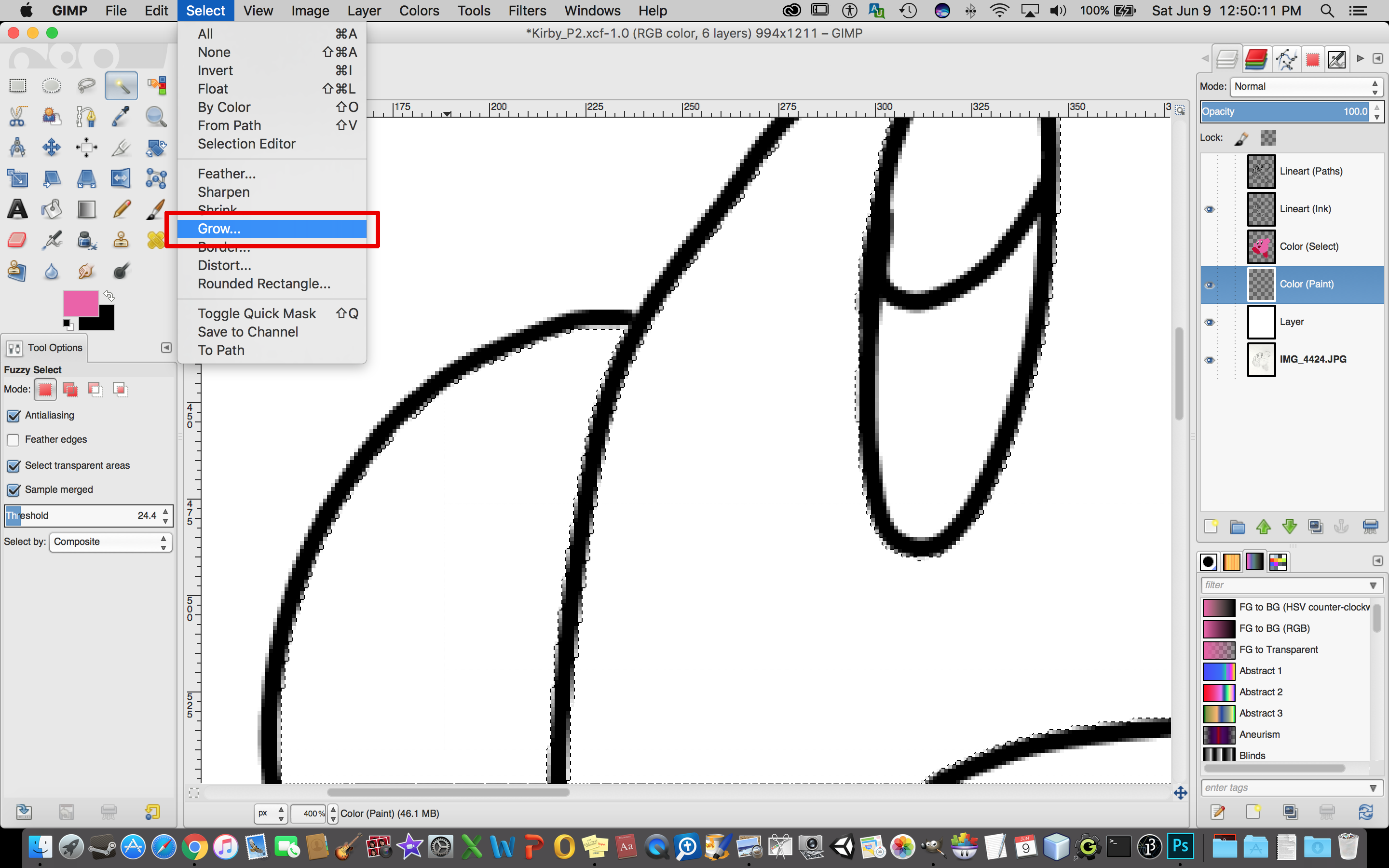Select the Move tool

pyautogui.click(x=52, y=148)
